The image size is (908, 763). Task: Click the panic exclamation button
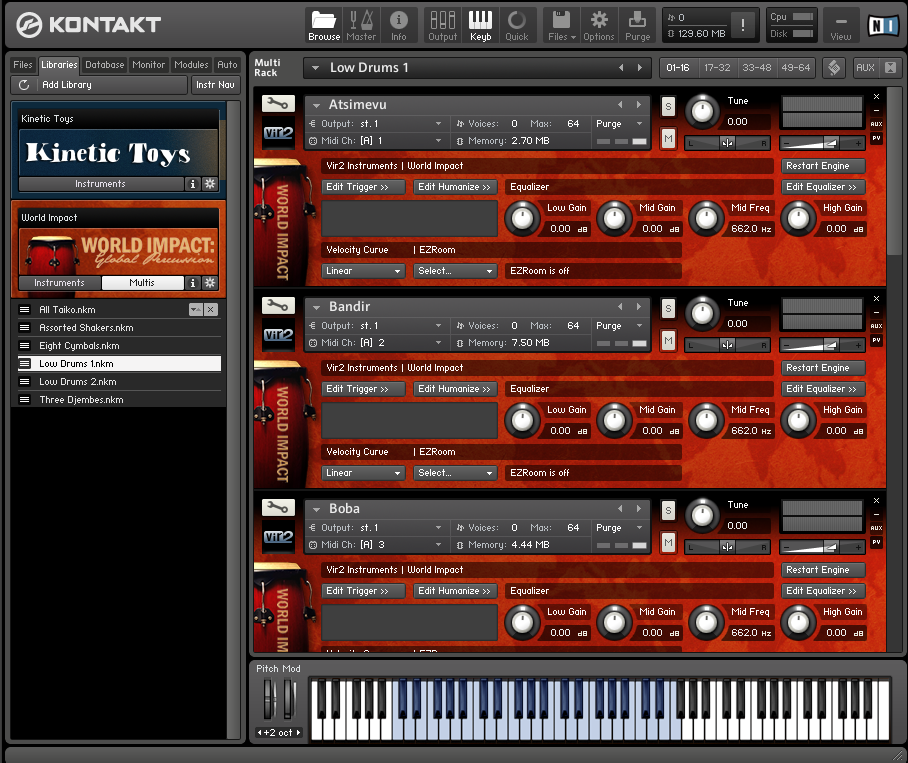(x=742, y=25)
